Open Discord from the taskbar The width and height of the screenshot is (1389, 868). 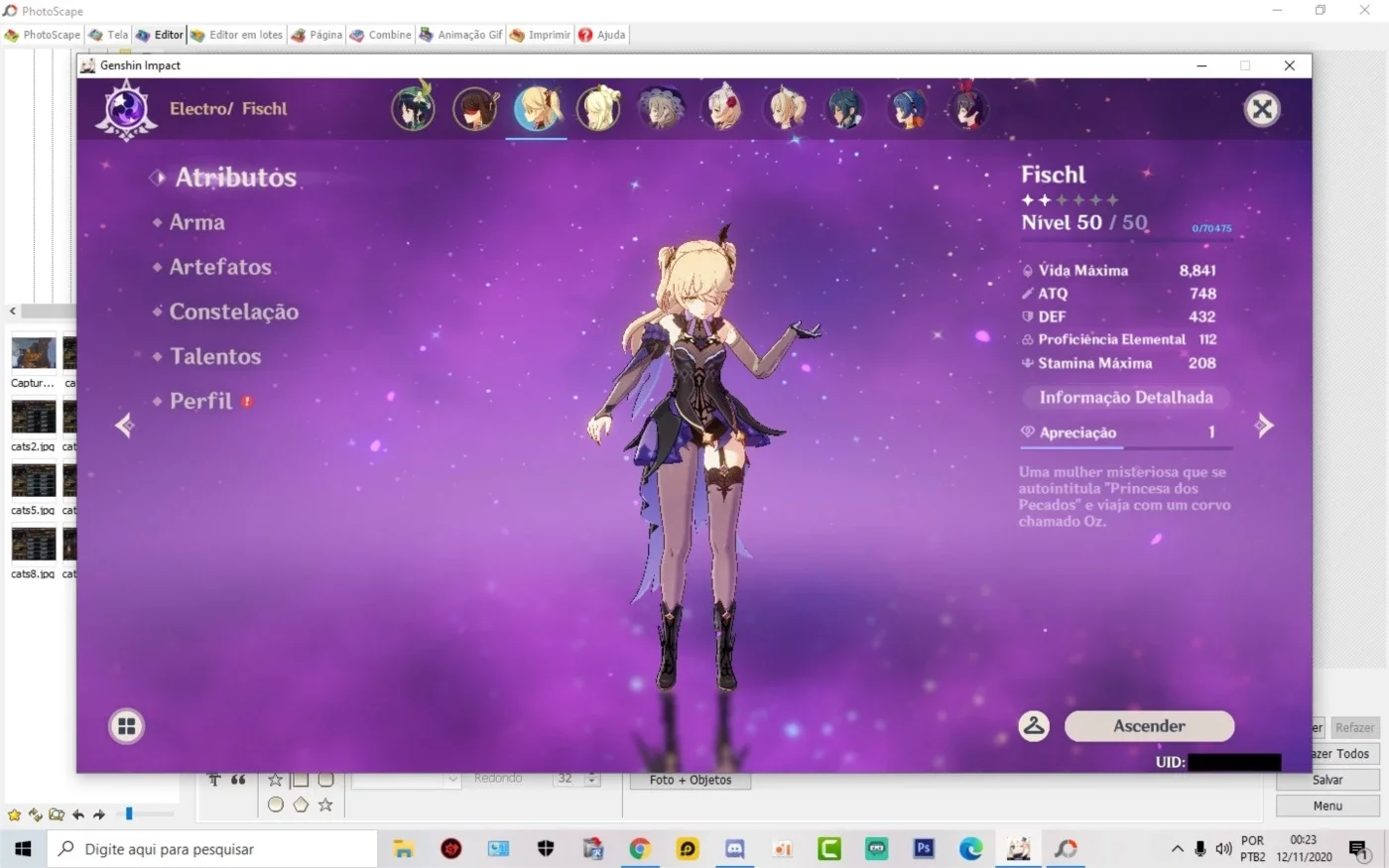[734, 849]
